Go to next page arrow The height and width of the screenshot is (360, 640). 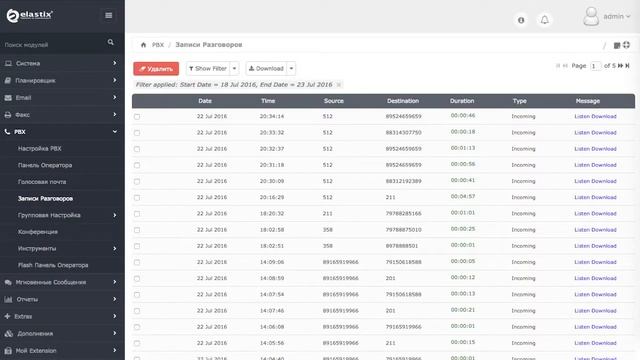[x=620, y=66]
